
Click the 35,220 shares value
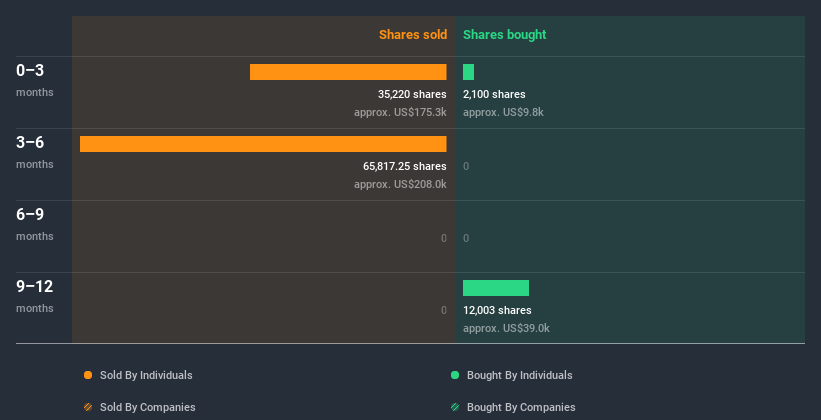click(x=412, y=94)
